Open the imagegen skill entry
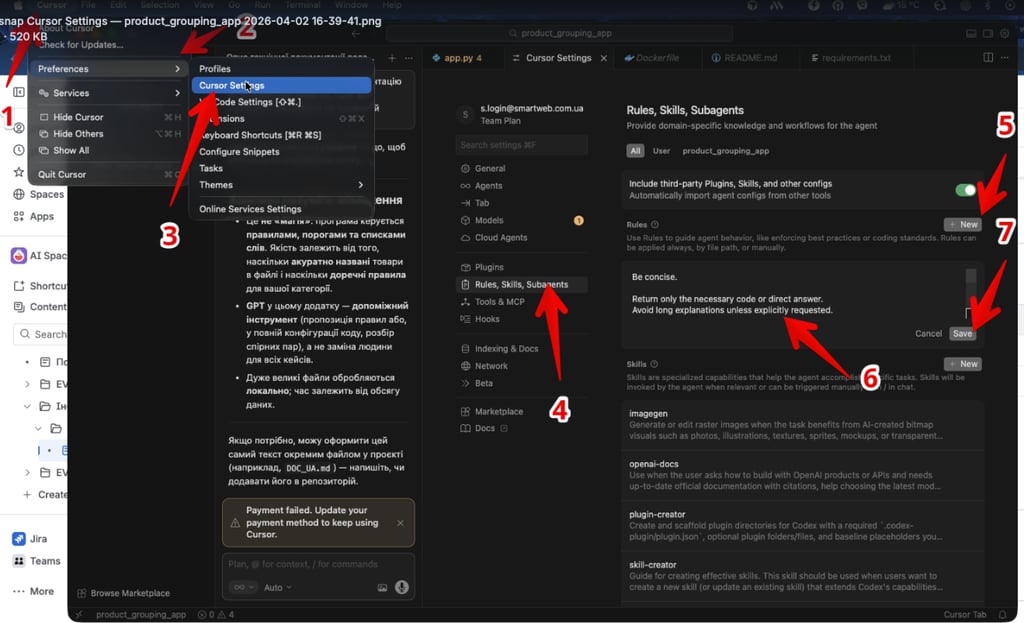 pos(803,425)
